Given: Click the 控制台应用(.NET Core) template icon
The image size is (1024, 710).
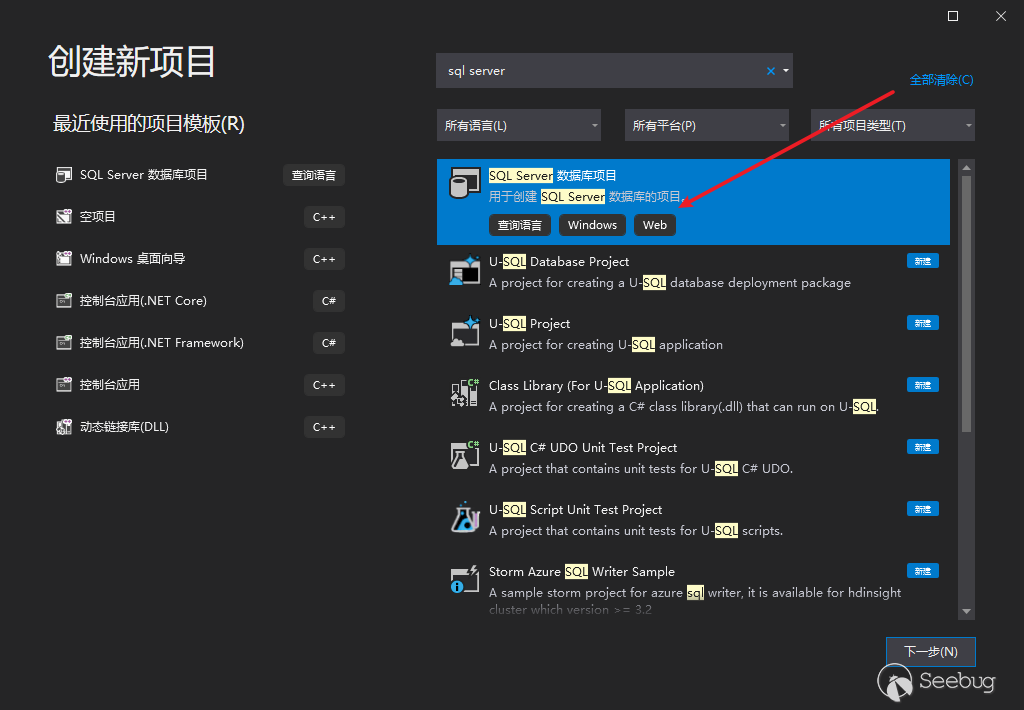Looking at the screenshot, I should tap(63, 300).
